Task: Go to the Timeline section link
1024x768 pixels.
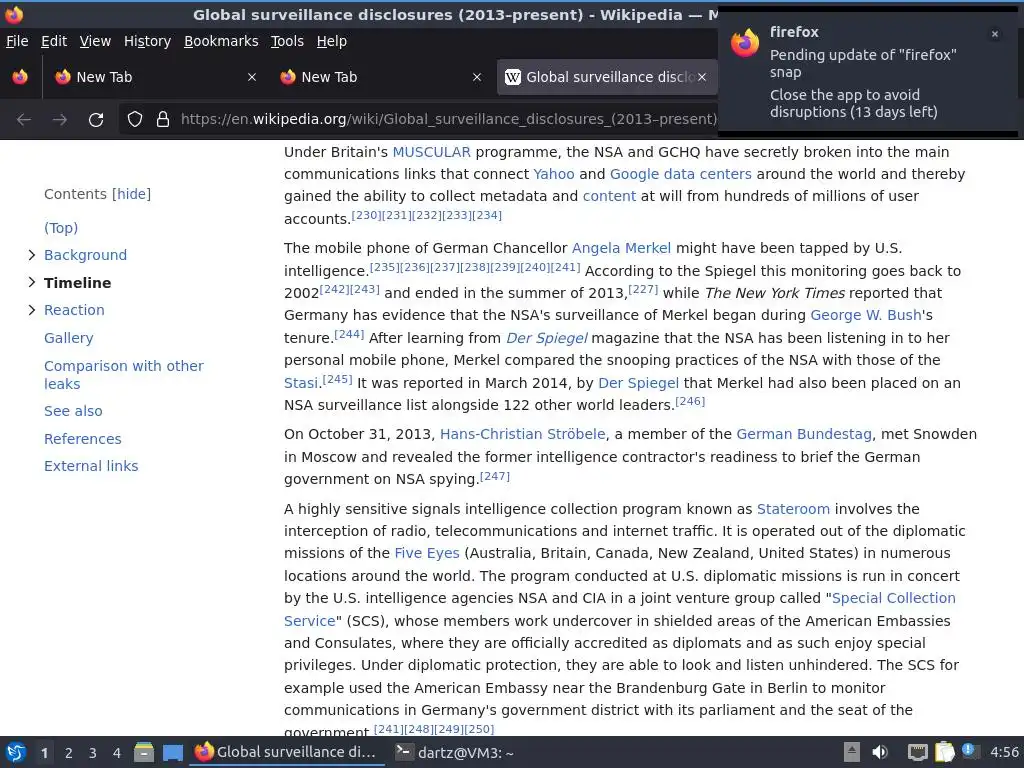Action: click(77, 283)
